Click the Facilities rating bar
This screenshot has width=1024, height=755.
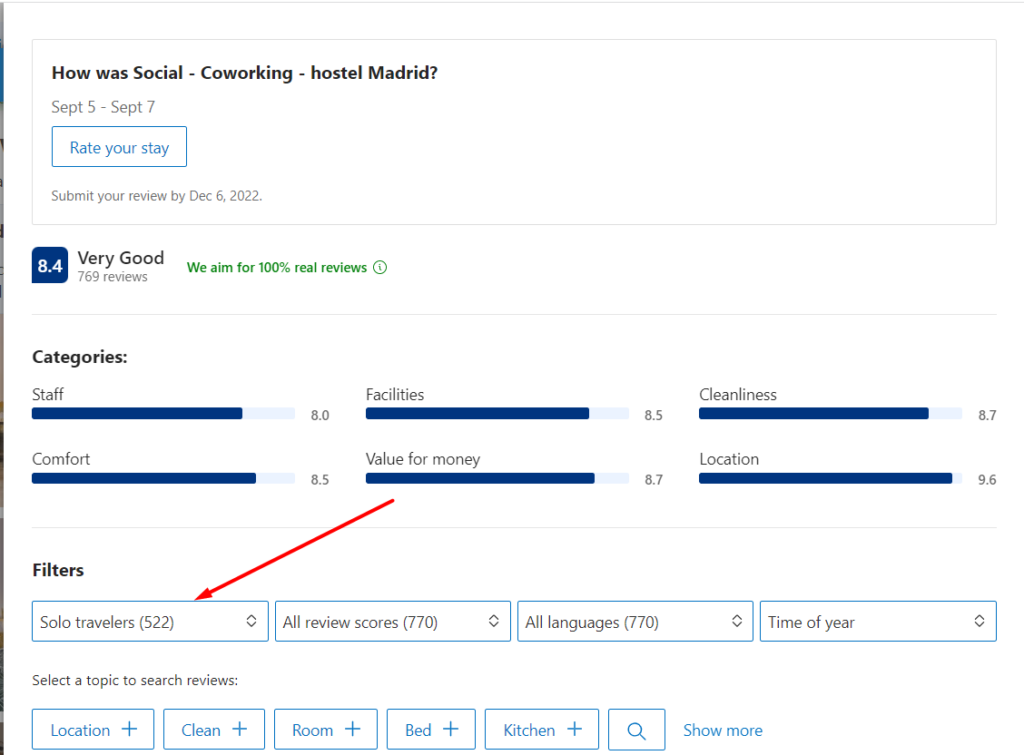tap(497, 413)
